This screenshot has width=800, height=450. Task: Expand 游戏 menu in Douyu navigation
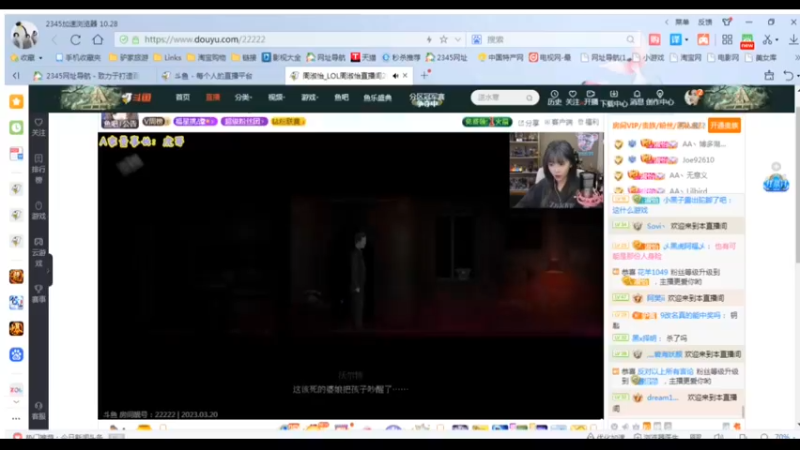[310, 97]
